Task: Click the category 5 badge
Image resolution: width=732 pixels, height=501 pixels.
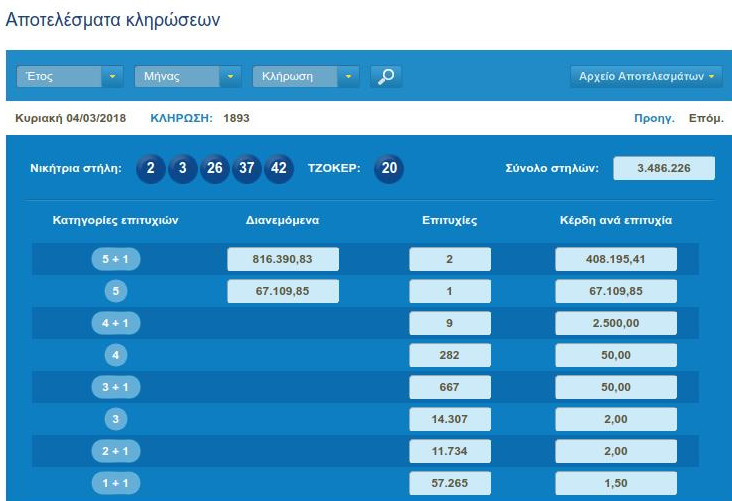Action: pyautogui.click(x=115, y=291)
